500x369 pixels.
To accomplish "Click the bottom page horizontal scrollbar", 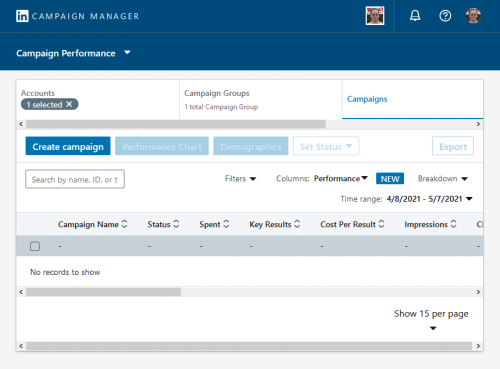I will (249, 346).
